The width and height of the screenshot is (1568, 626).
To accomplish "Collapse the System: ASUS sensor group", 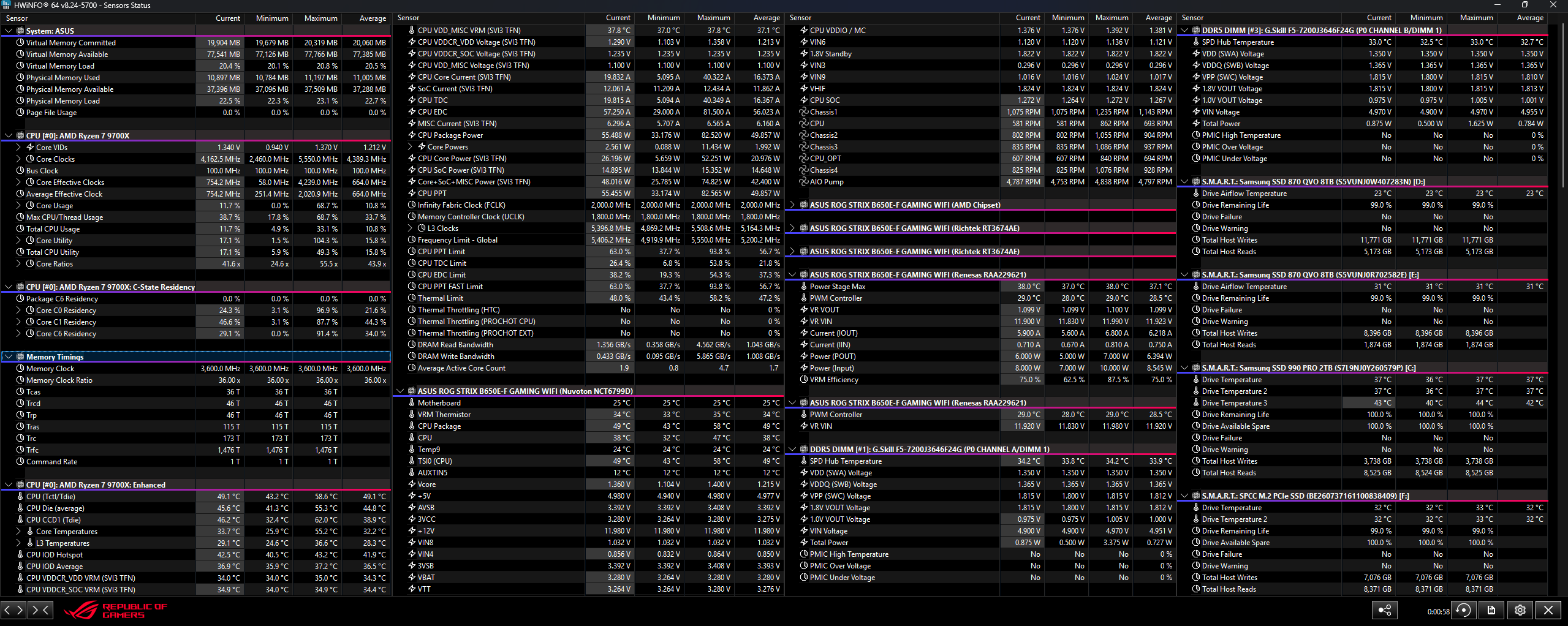I will point(9,31).
